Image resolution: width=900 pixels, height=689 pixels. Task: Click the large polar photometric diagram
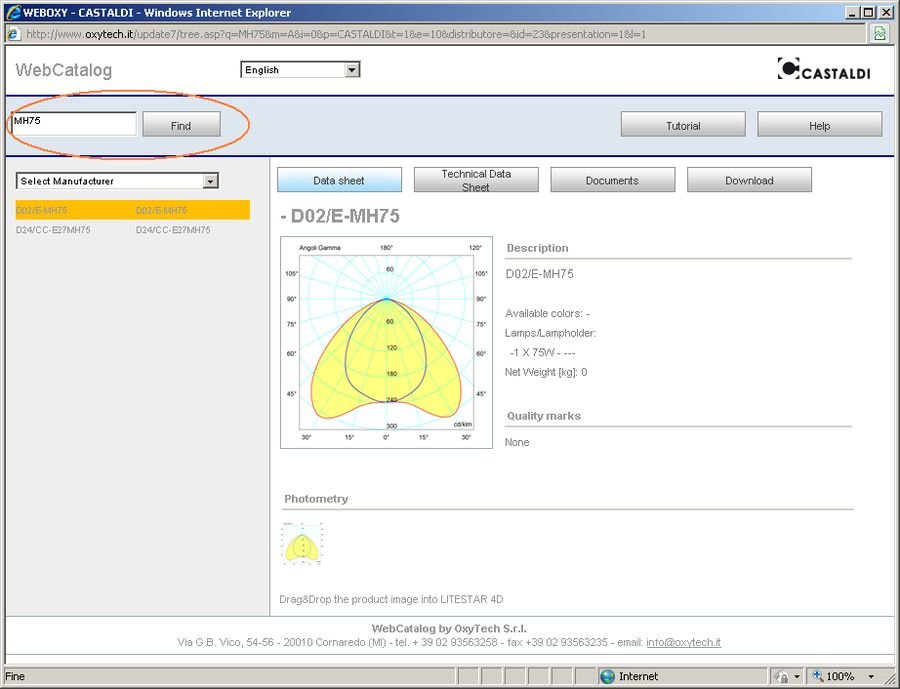pyautogui.click(x=386, y=342)
